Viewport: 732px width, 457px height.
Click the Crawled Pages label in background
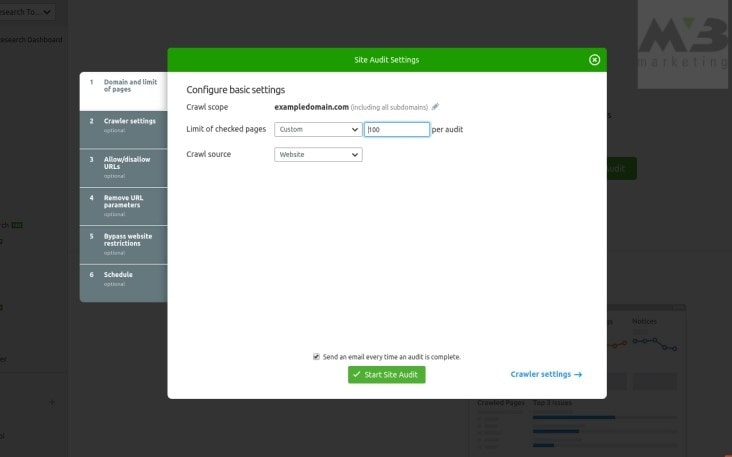pyautogui.click(x=501, y=402)
